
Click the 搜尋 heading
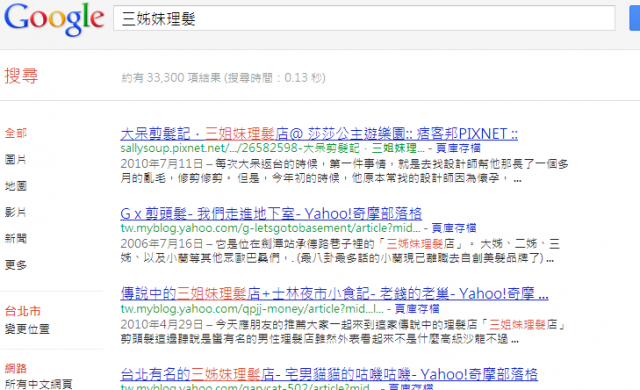pos(21,76)
